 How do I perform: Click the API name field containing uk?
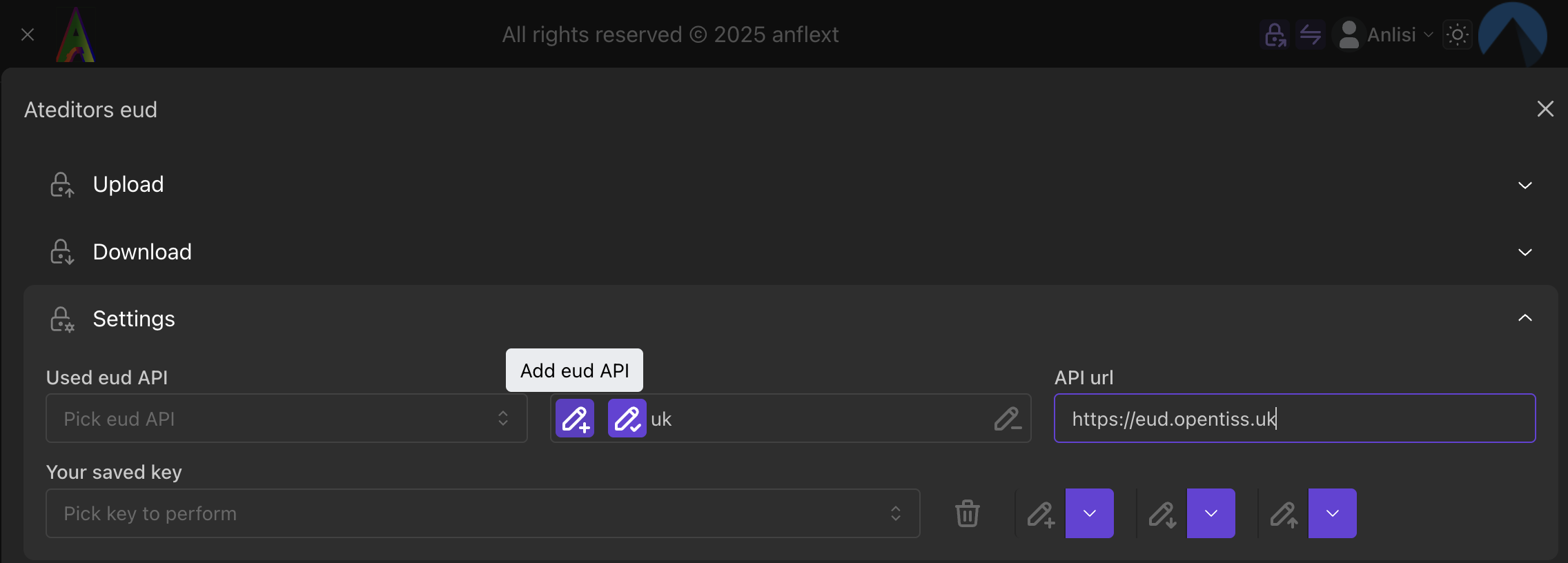point(814,418)
